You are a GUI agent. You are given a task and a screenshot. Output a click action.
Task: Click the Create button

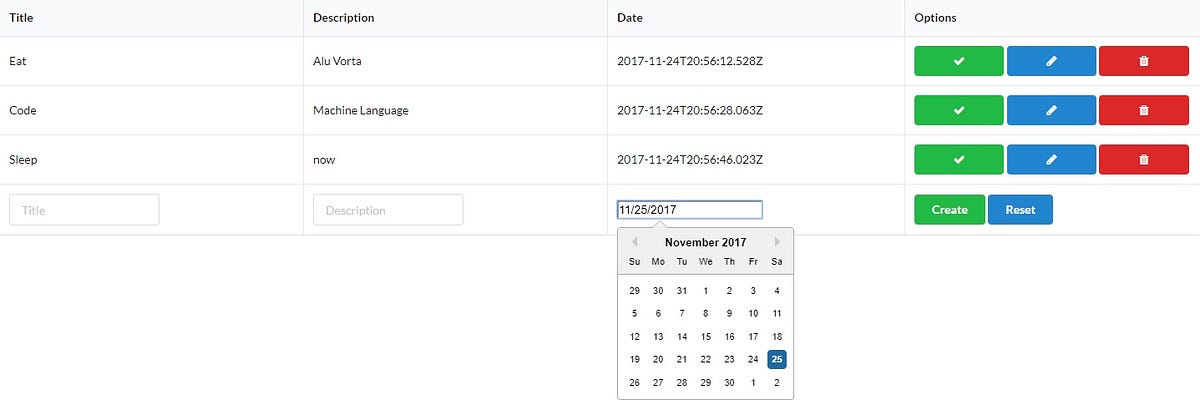949,210
